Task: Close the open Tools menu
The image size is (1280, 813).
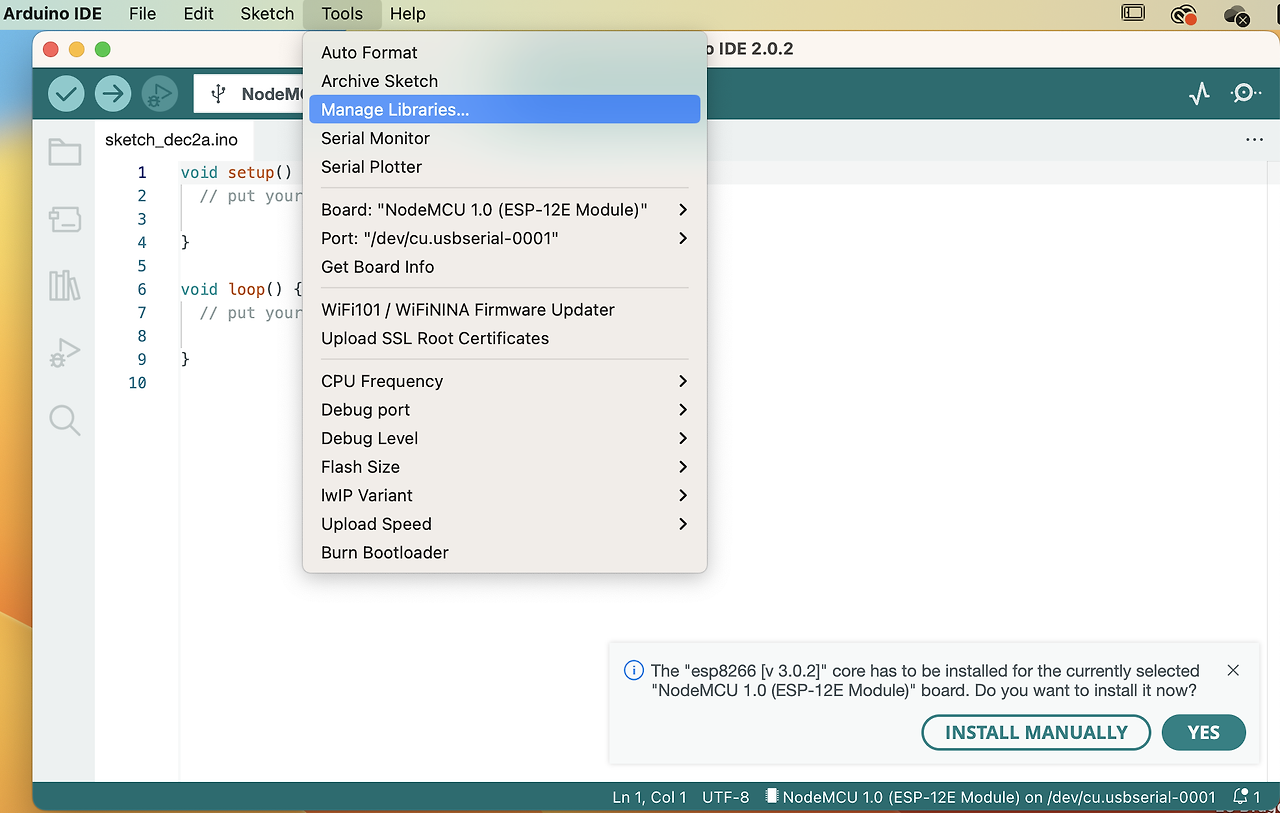Action: click(342, 14)
